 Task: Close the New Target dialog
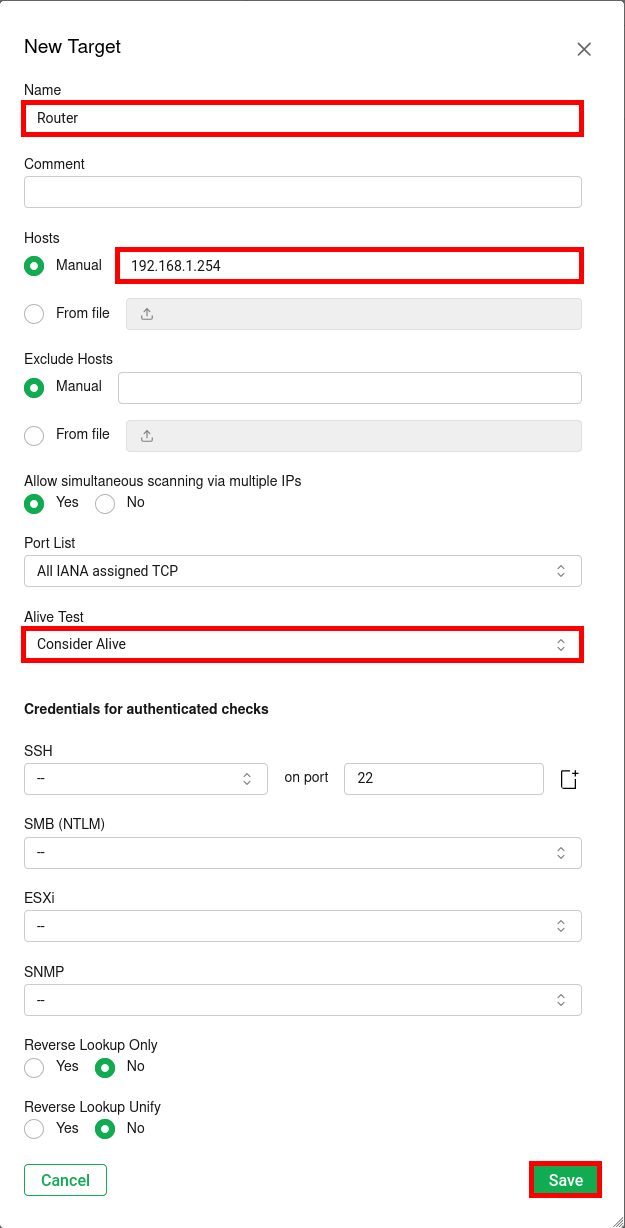tap(584, 48)
